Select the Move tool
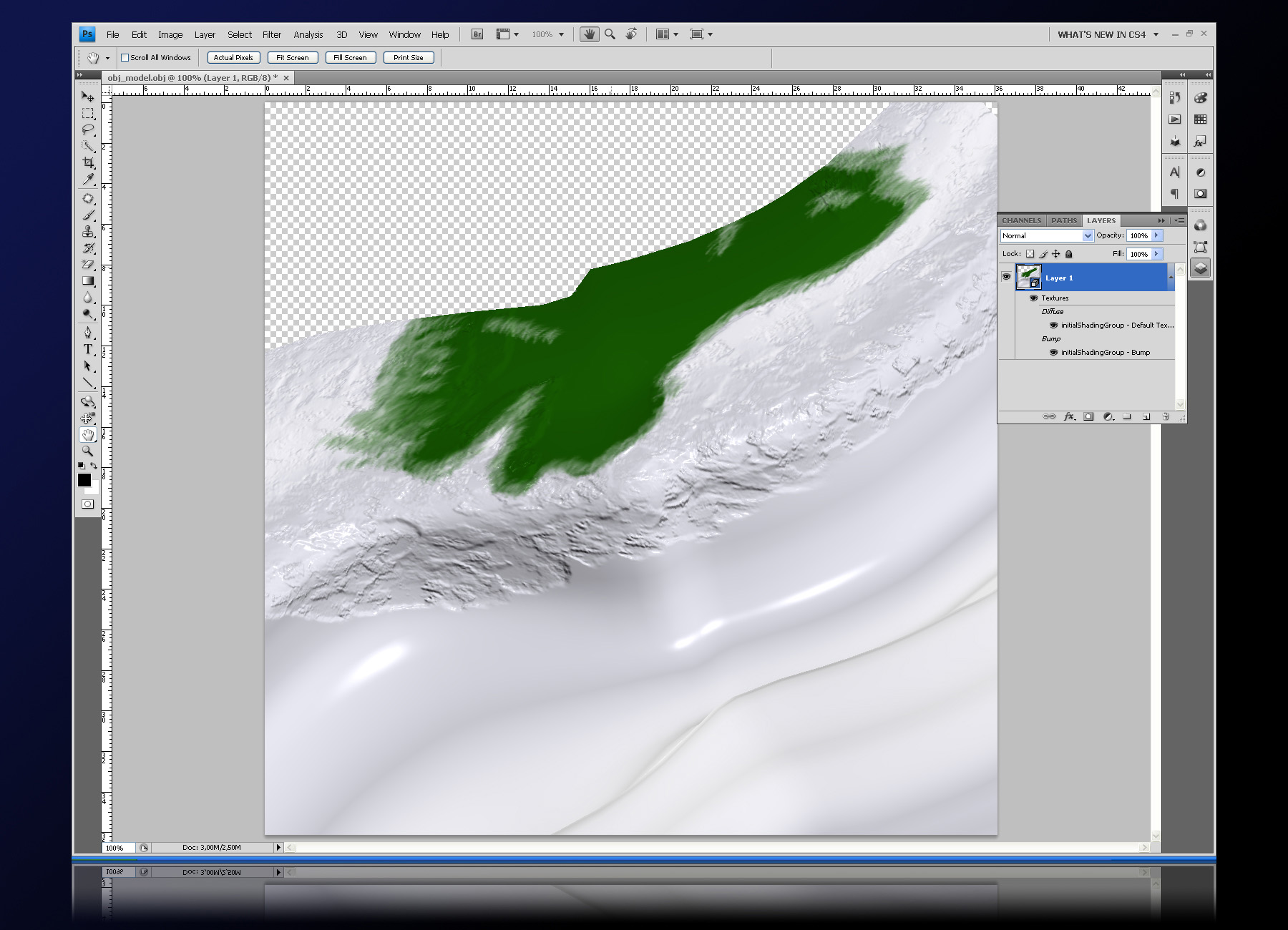This screenshot has width=1288, height=930. [87, 97]
